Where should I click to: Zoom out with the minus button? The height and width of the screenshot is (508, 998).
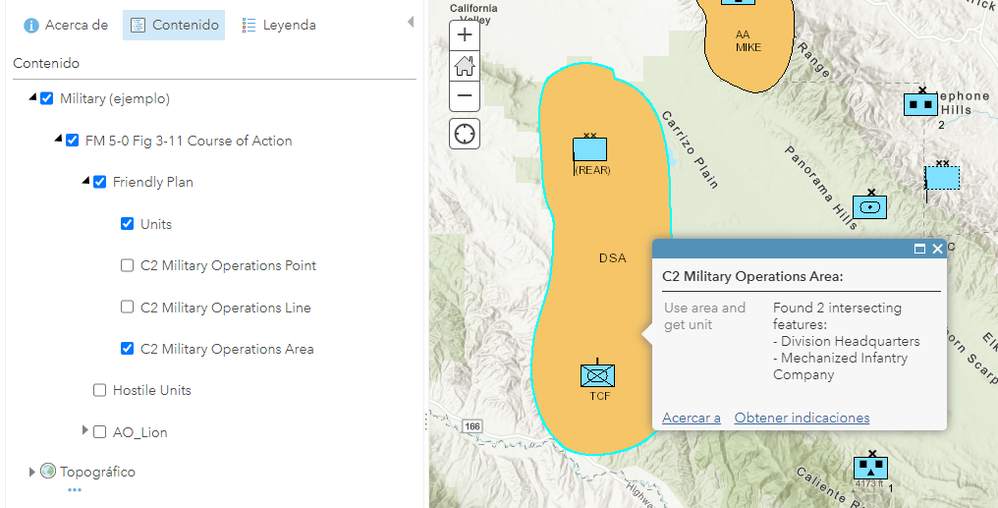pos(465,96)
